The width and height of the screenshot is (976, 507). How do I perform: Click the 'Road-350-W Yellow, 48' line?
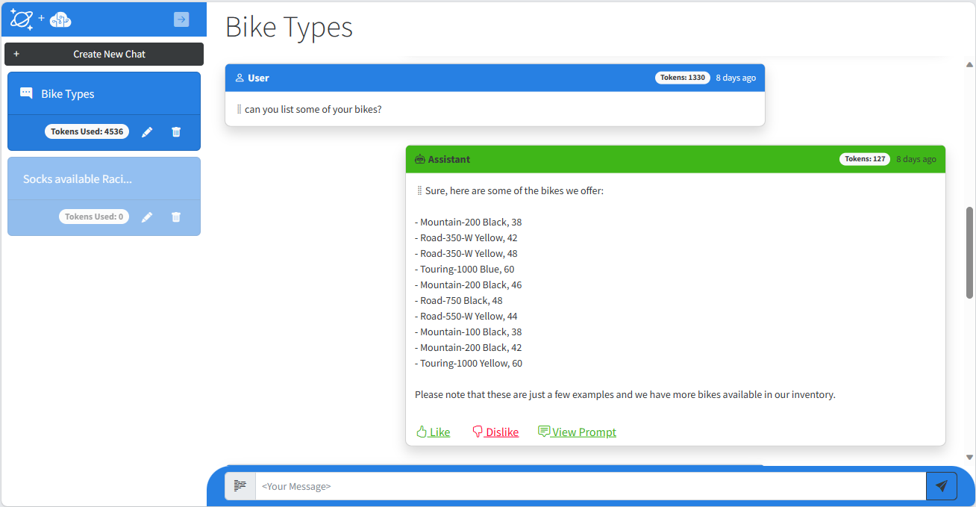pos(466,254)
